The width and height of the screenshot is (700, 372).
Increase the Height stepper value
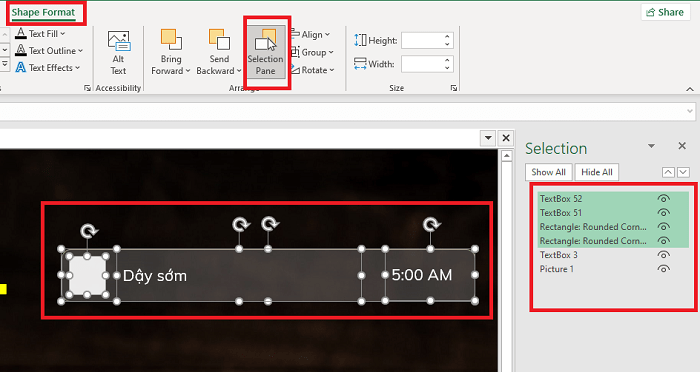(447, 37)
